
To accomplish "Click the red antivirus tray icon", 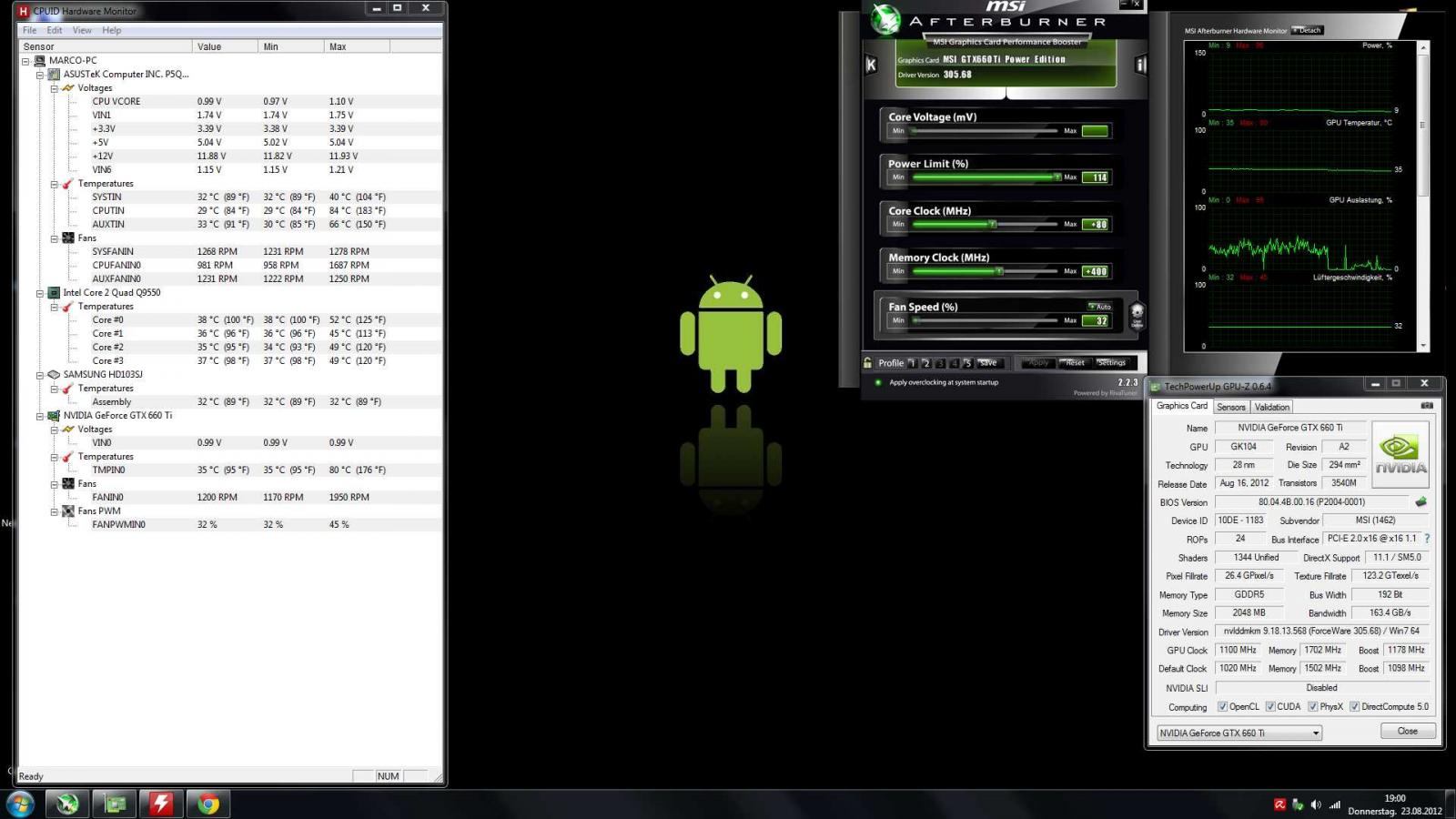I will tap(1279, 804).
